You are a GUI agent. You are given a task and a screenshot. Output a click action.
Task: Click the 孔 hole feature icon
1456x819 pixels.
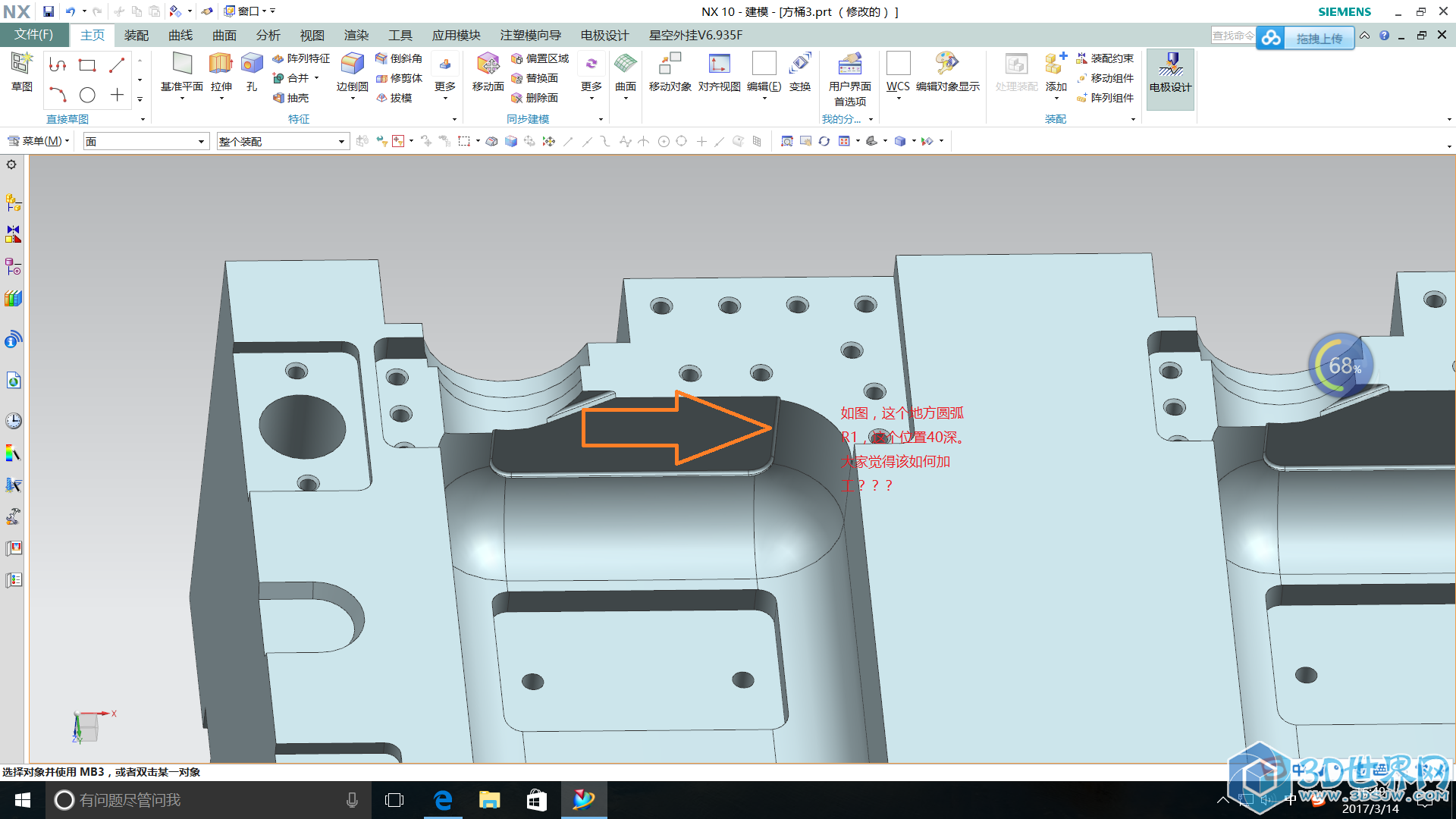click(x=252, y=64)
